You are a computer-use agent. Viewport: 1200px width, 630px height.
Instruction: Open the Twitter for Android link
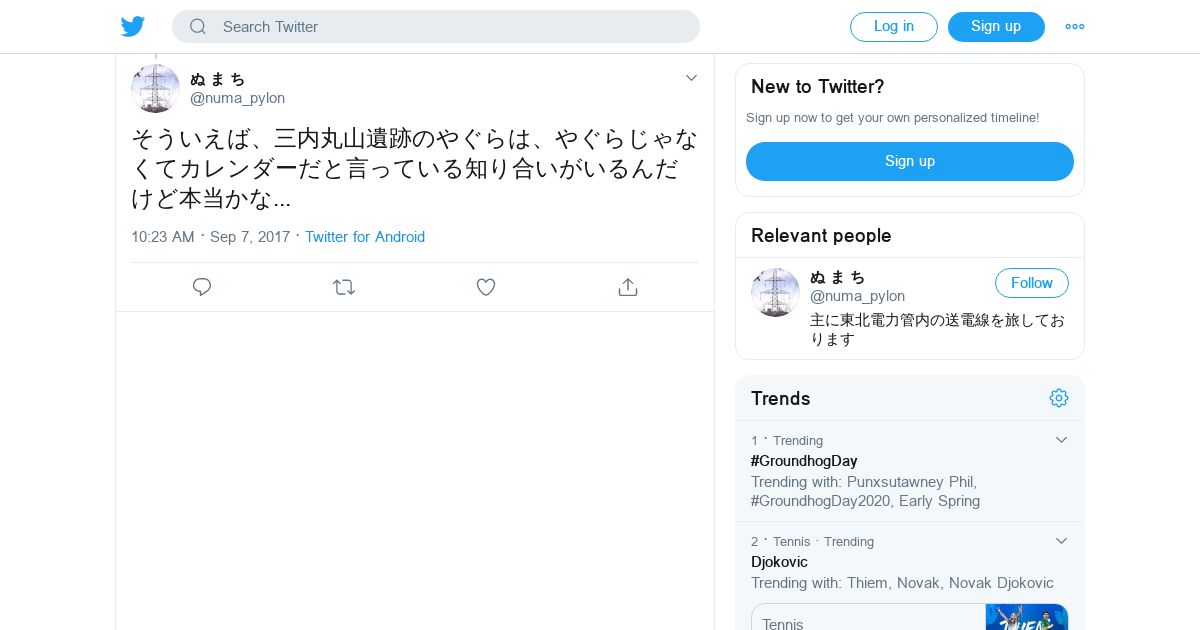(x=365, y=237)
